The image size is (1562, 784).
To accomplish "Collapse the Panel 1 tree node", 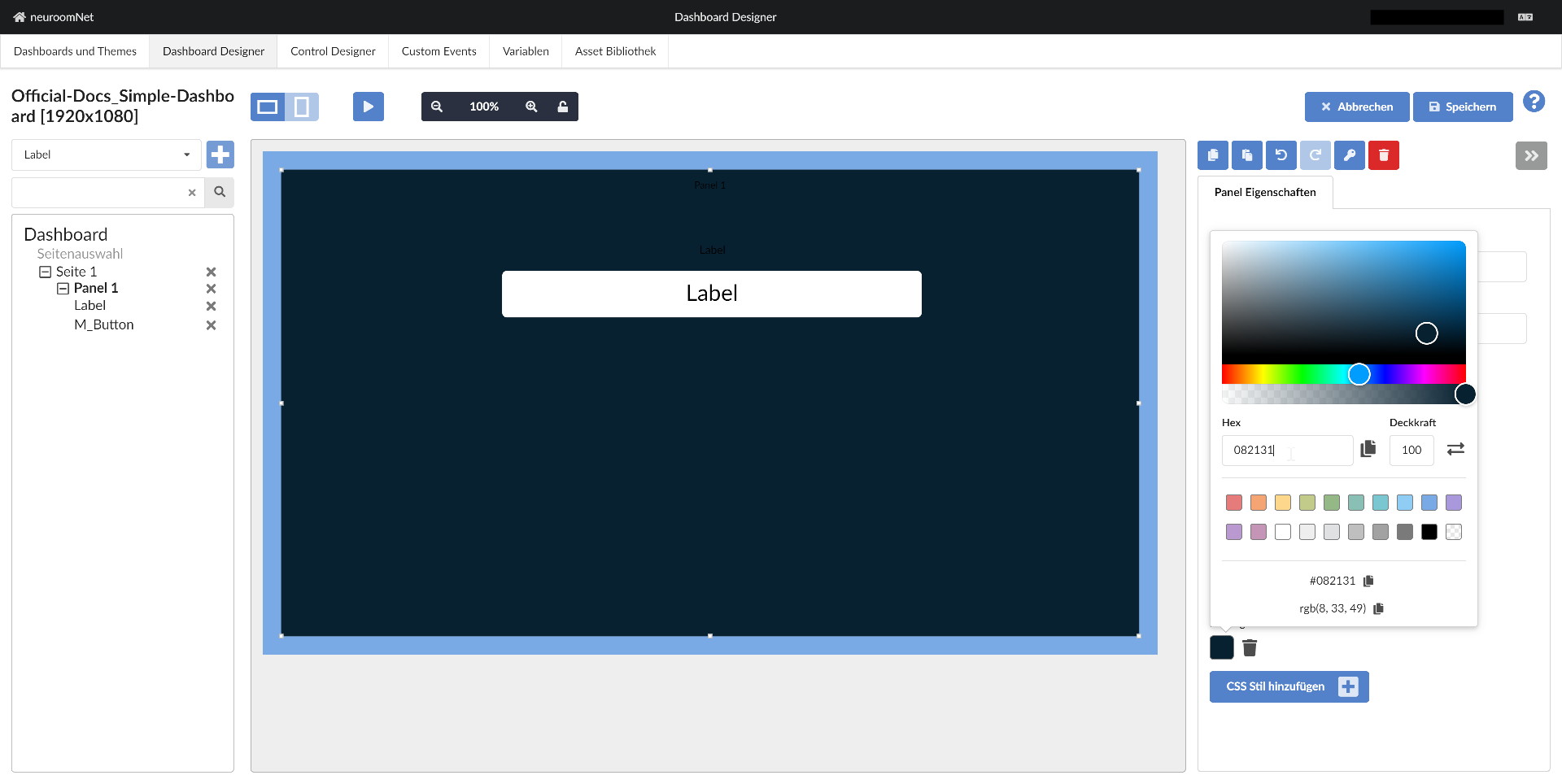I will click(x=63, y=288).
